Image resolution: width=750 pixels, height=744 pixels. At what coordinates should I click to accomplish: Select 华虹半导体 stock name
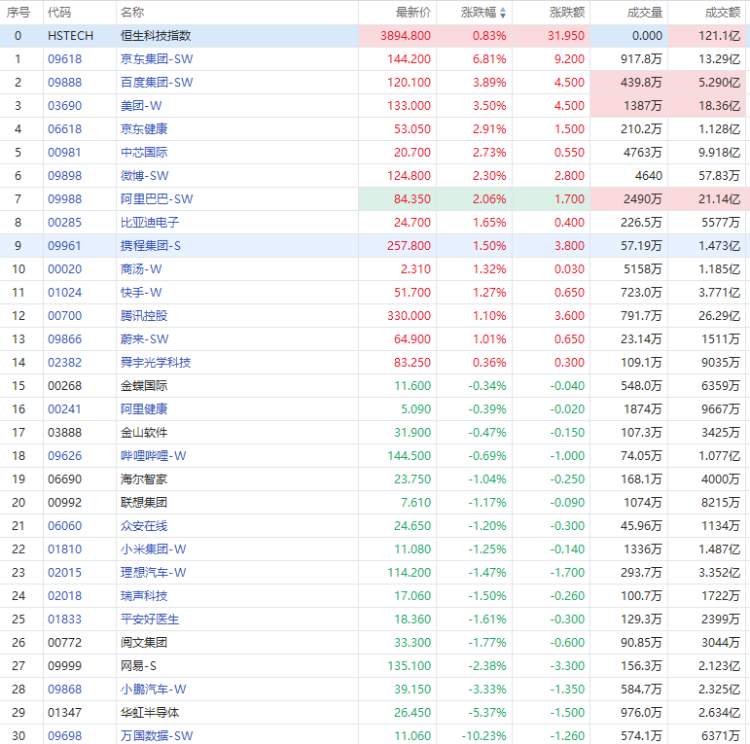tap(150, 713)
